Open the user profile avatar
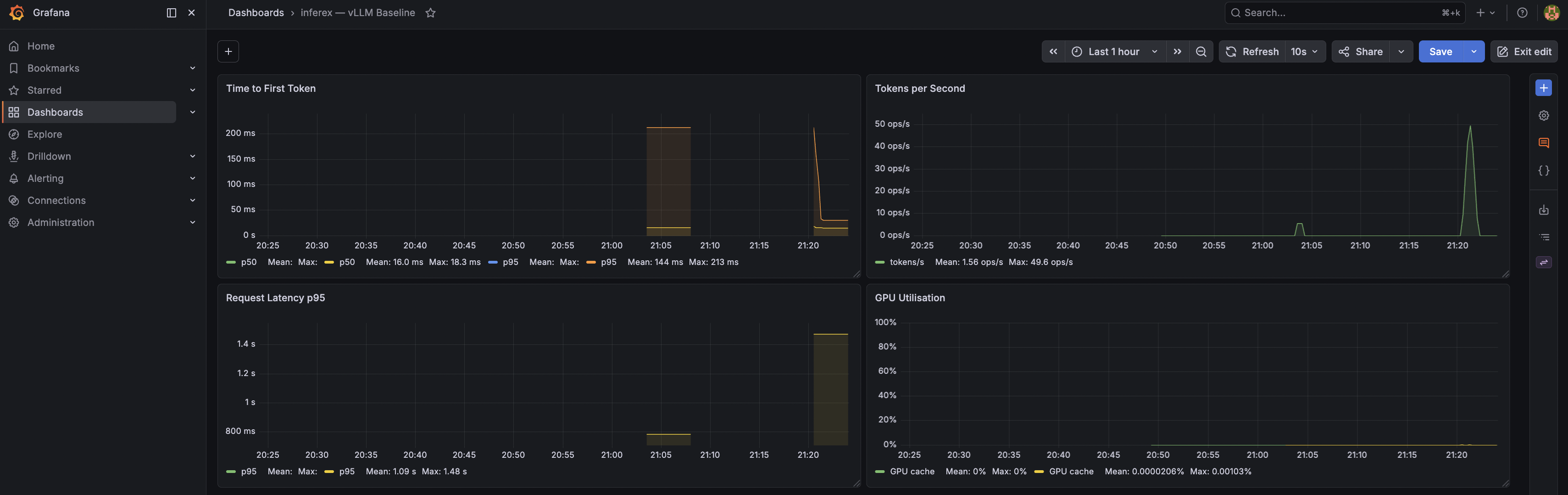 [x=1551, y=13]
